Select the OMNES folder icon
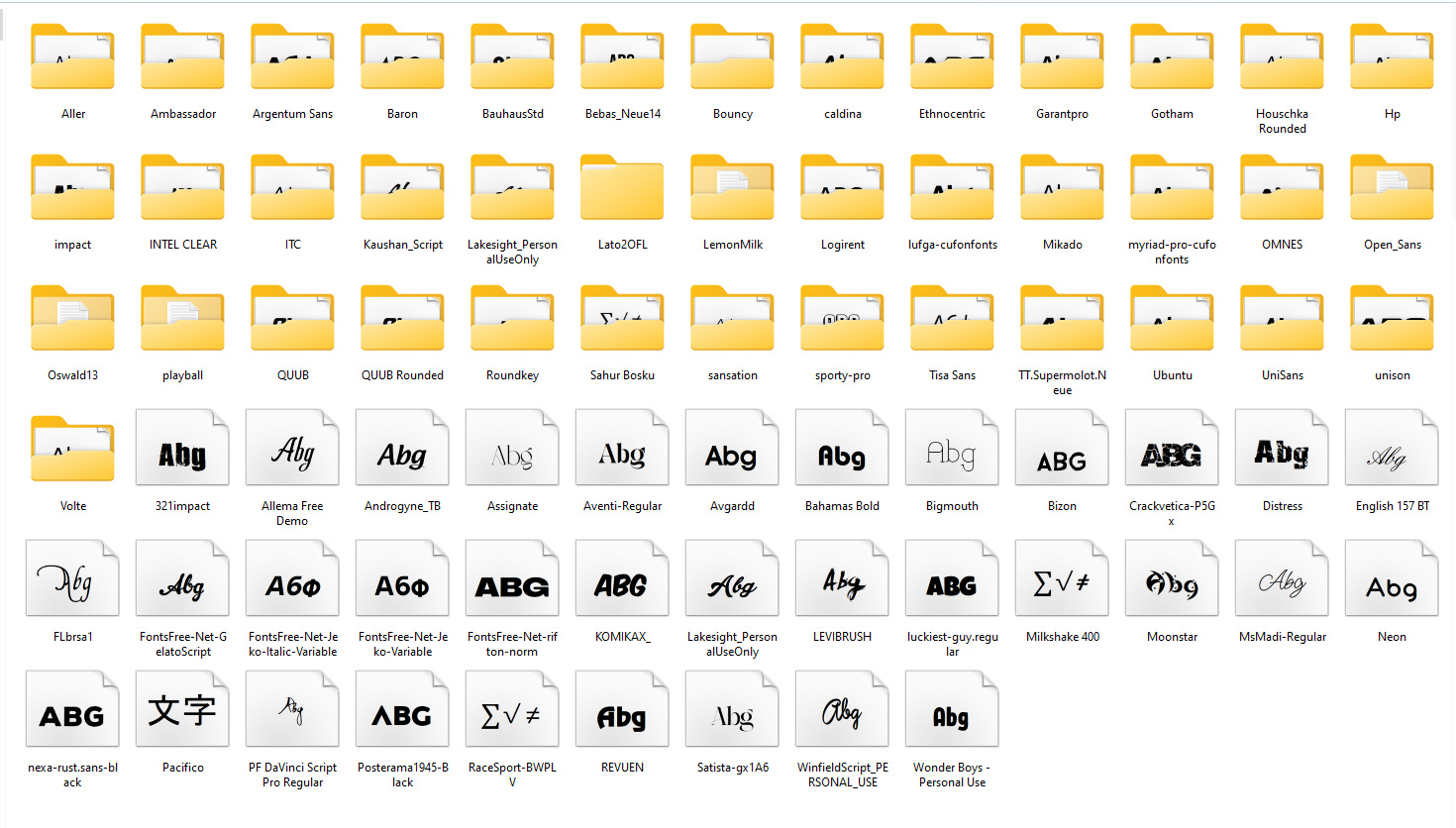 click(x=1282, y=188)
